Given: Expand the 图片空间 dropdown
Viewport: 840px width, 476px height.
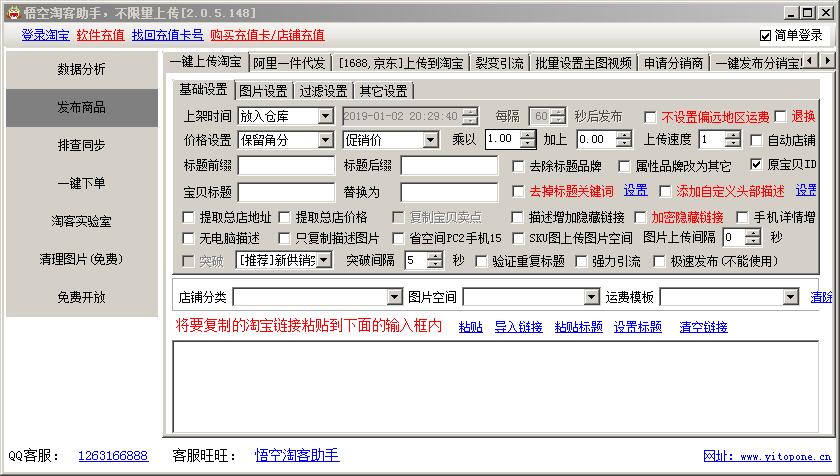Looking at the screenshot, I should (x=591, y=297).
